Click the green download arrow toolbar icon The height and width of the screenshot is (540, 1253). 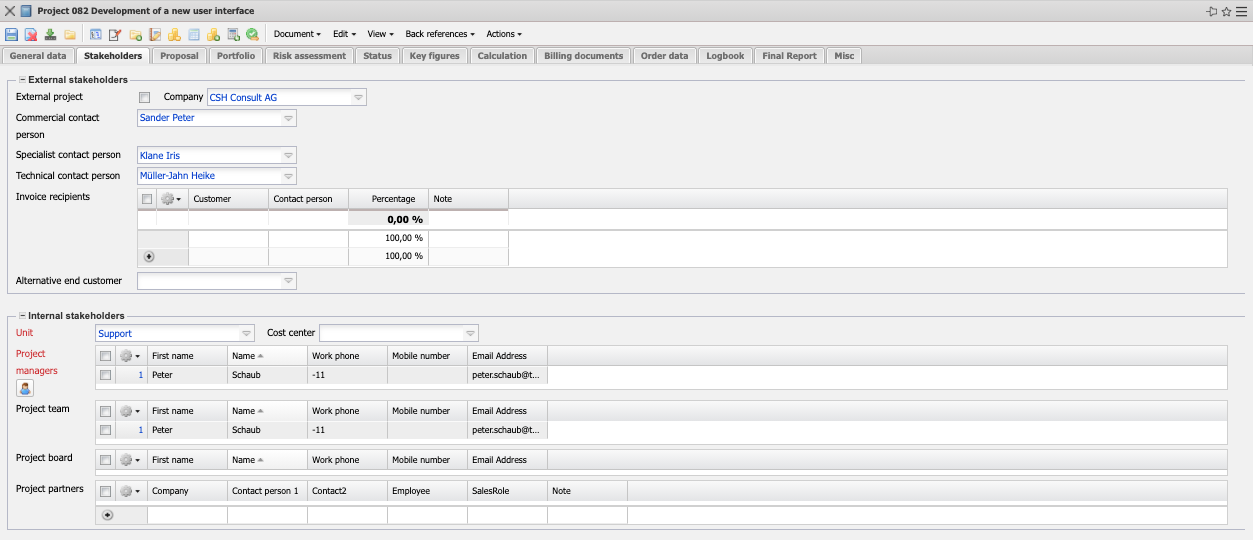tap(50, 34)
